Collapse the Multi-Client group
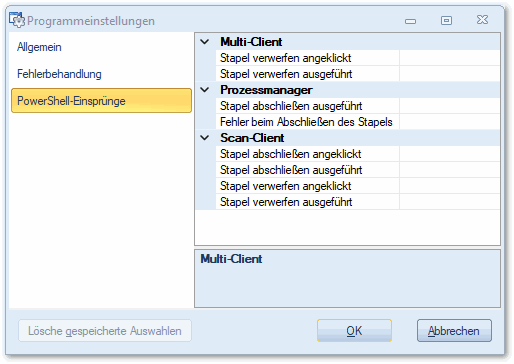 tap(205, 42)
